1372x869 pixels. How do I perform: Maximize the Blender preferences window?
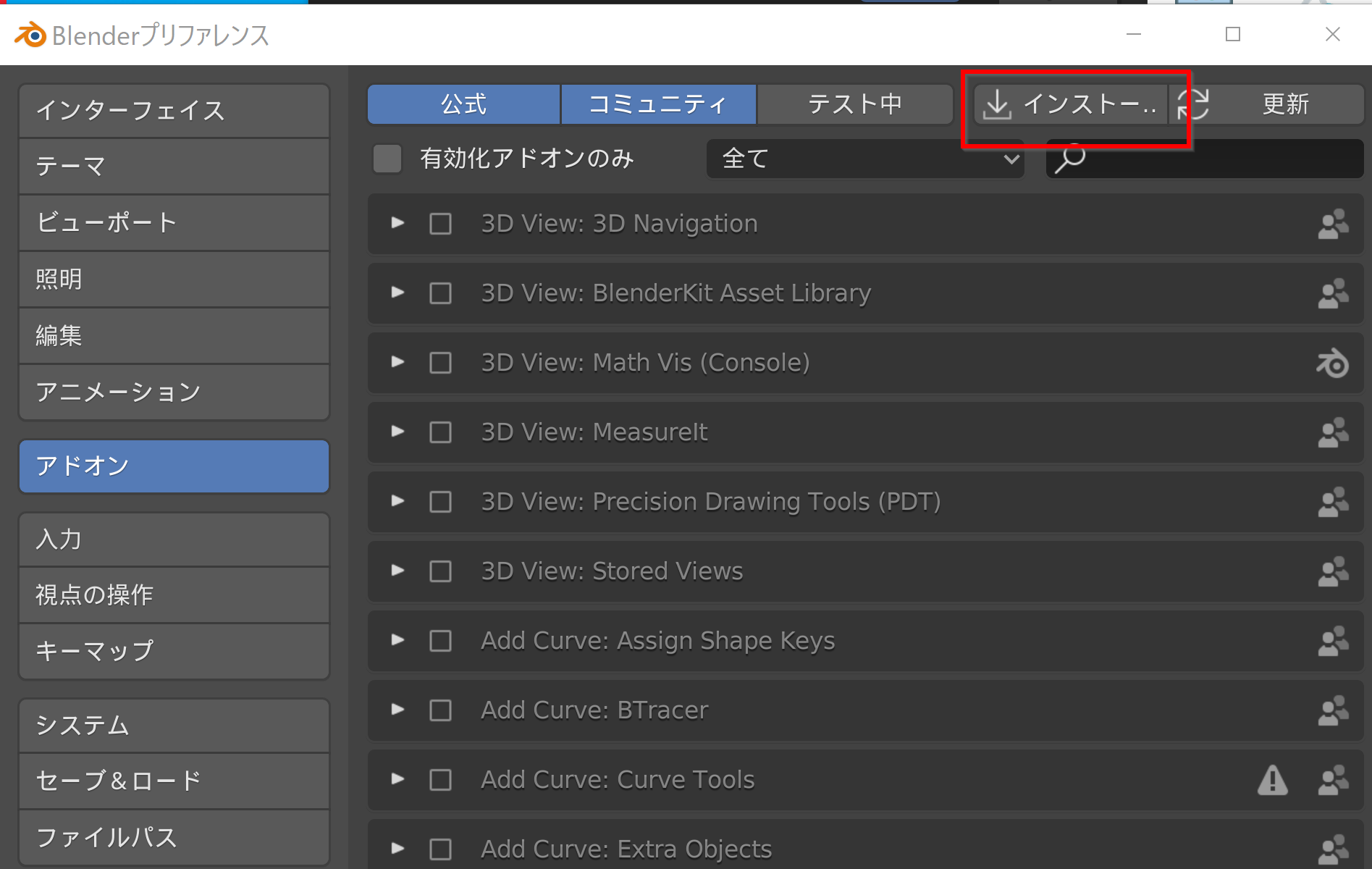coord(1233,34)
